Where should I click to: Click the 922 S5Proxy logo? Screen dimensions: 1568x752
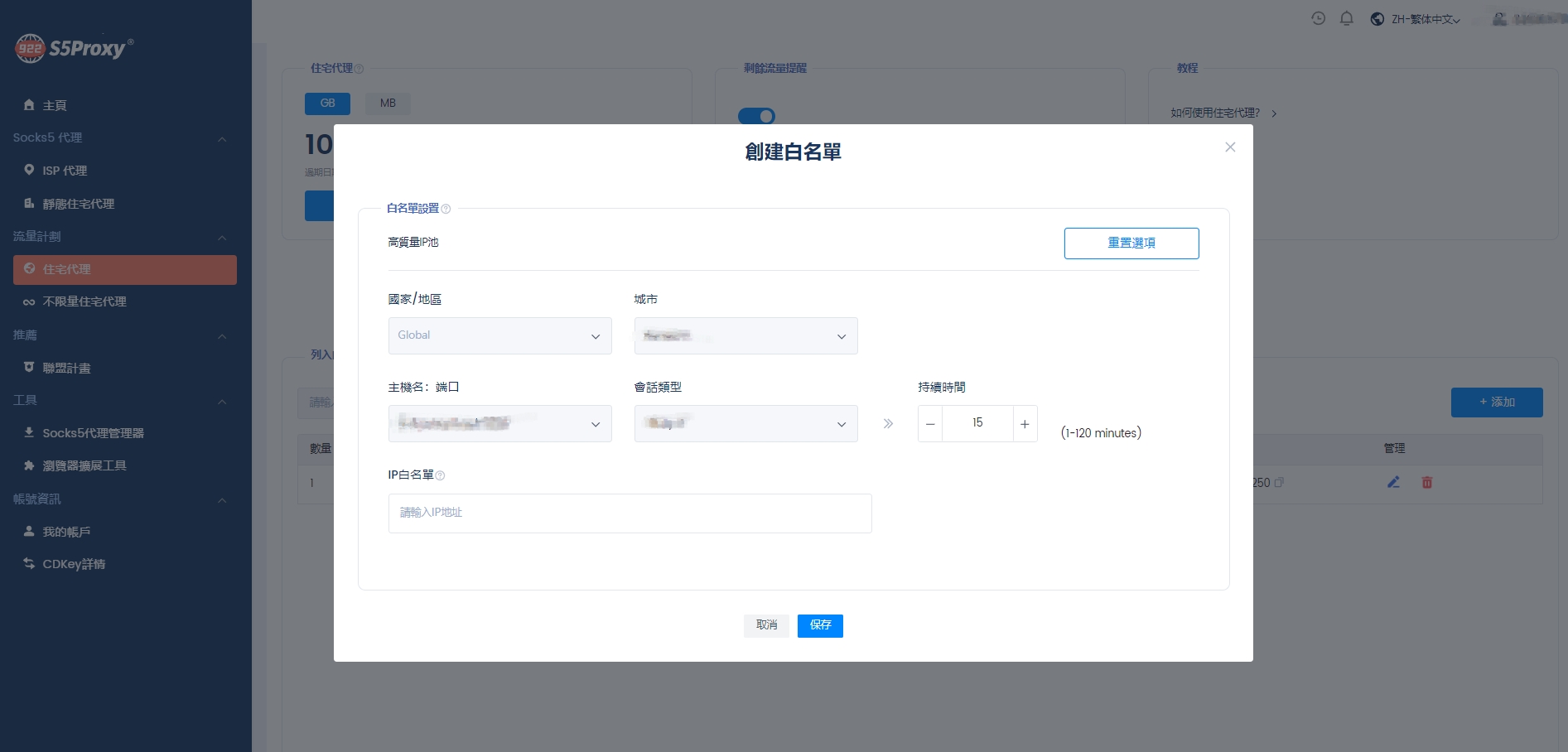click(74, 48)
